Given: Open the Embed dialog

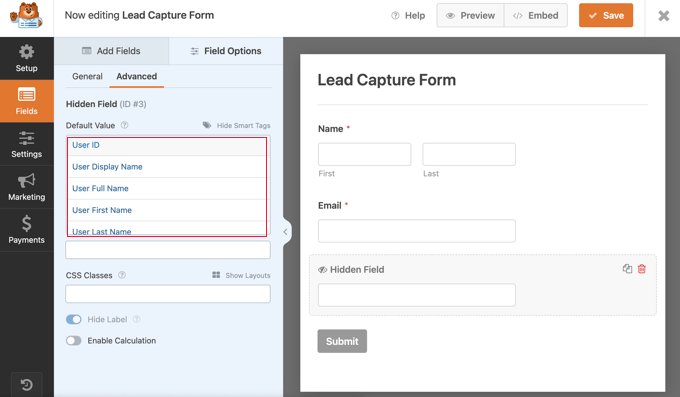Looking at the screenshot, I should coord(536,16).
